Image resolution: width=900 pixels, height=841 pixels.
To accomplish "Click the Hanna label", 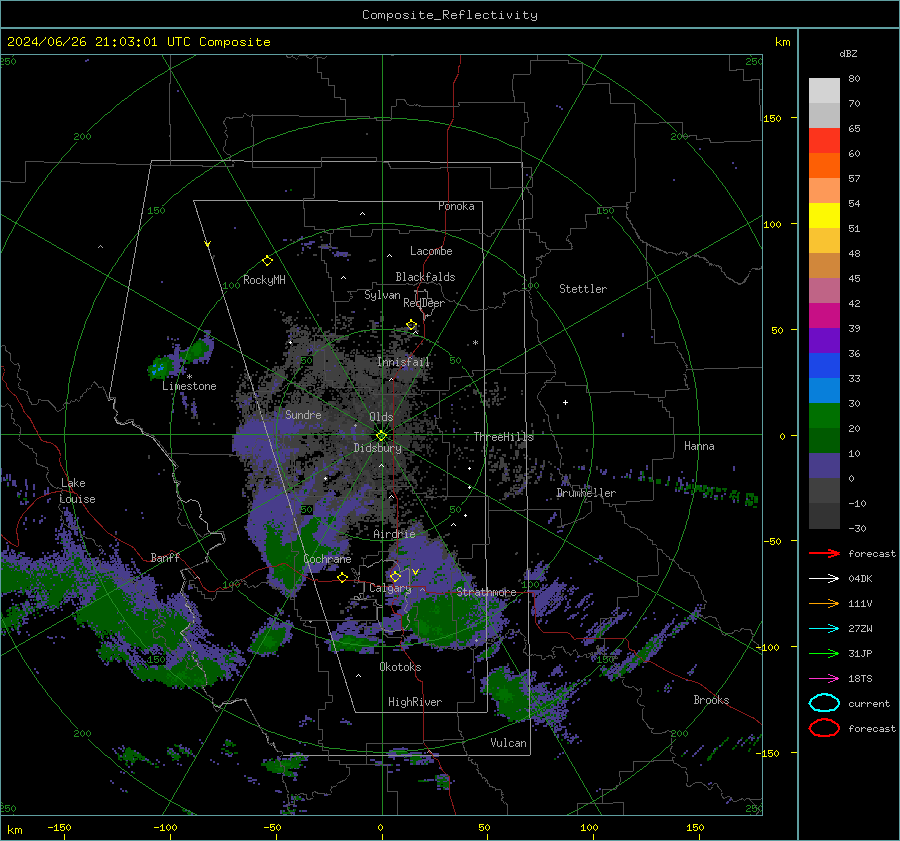I will tap(699, 446).
